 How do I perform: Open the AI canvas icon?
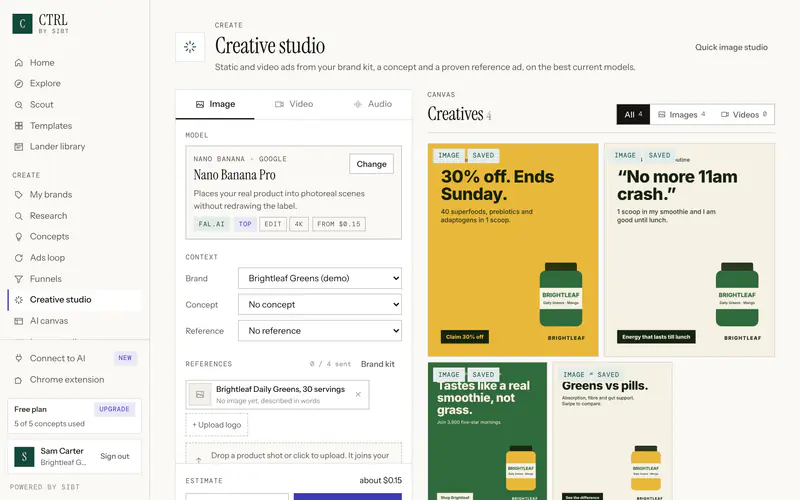click(19, 321)
